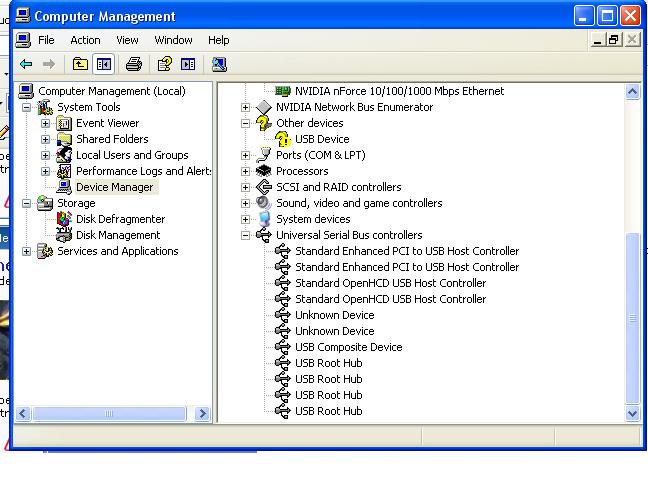The image size is (648, 482).
Task: Click the Services and Applications icon
Action: 45,251
